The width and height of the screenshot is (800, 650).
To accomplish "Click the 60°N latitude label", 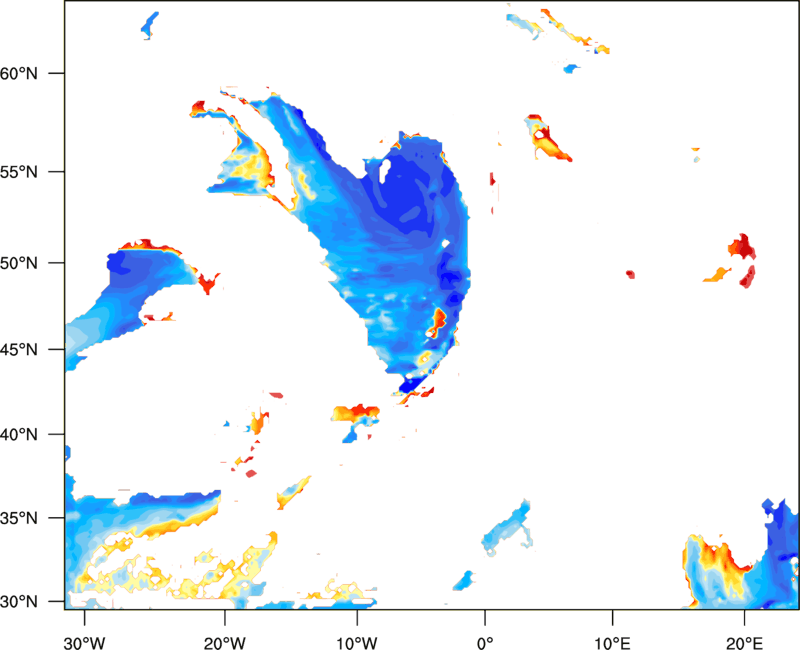I will coord(19,73).
